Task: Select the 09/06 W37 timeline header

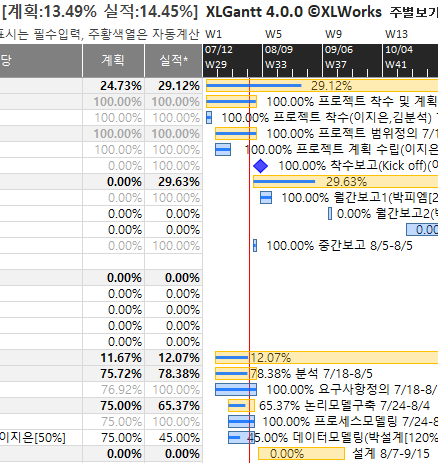Action: tap(352, 61)
